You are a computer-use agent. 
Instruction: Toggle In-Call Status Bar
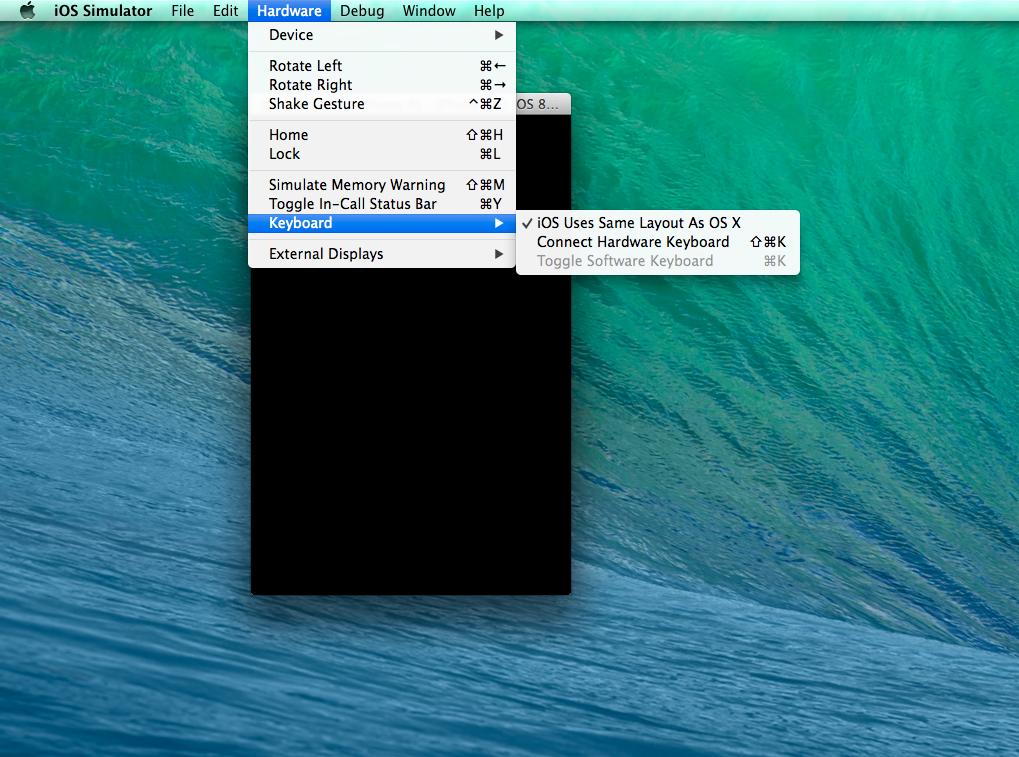[382, 204]
